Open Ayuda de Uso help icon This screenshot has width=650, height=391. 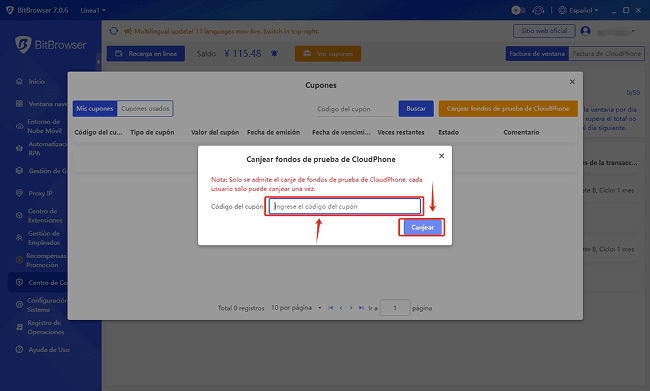19,349
